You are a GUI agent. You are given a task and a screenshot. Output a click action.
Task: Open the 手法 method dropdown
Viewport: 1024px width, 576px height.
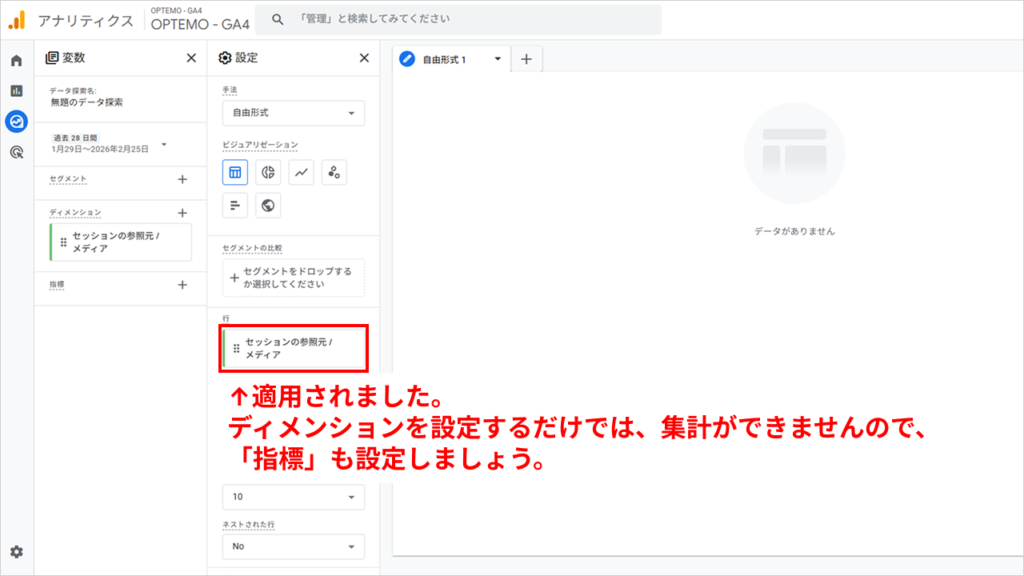[292, 113]
